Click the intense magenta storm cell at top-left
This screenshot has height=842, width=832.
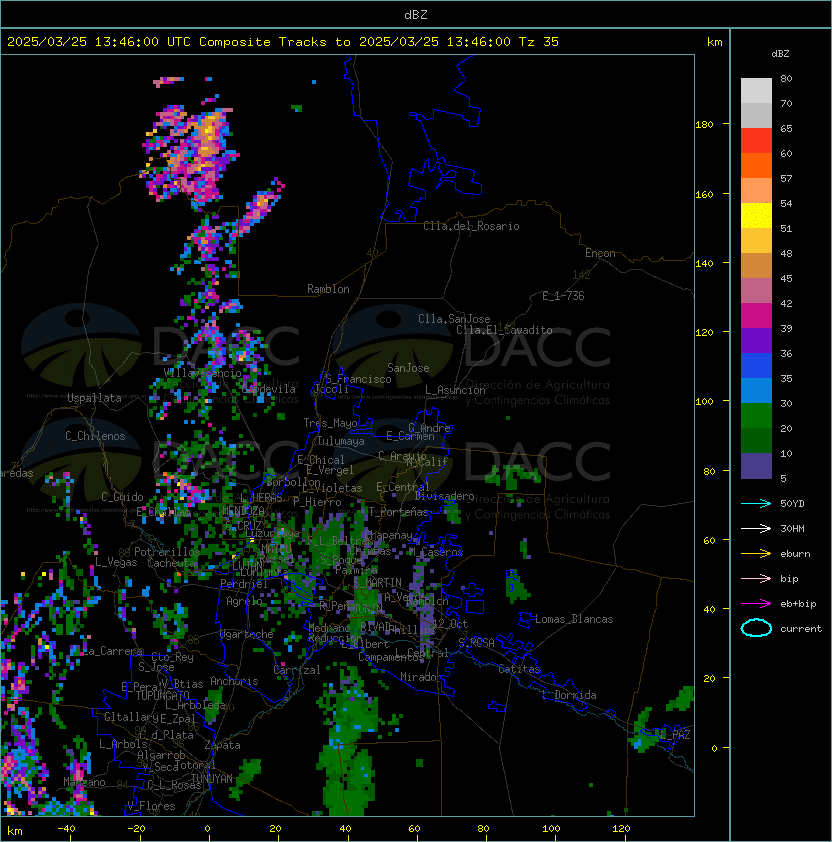191,155
